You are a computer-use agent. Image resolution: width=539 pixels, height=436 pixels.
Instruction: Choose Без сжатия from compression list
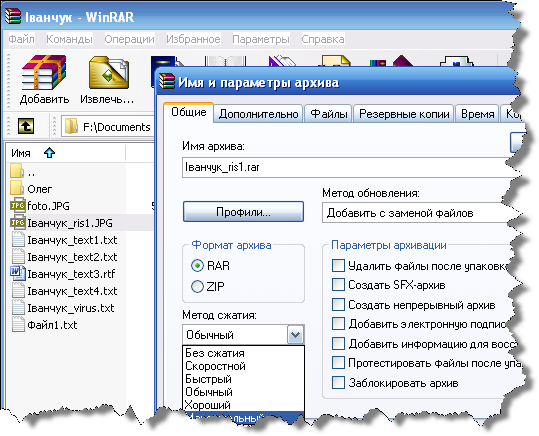[x=243, y=353]
